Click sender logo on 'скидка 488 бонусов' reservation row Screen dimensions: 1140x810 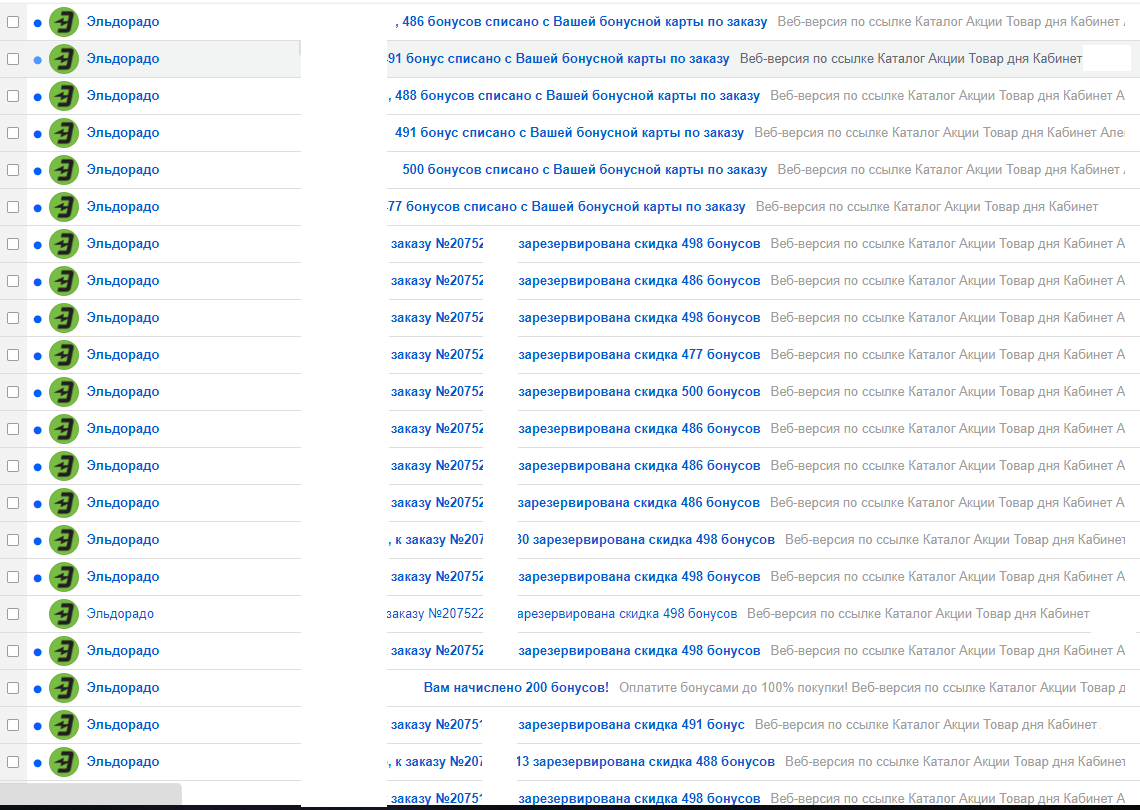tap(64, 762)
